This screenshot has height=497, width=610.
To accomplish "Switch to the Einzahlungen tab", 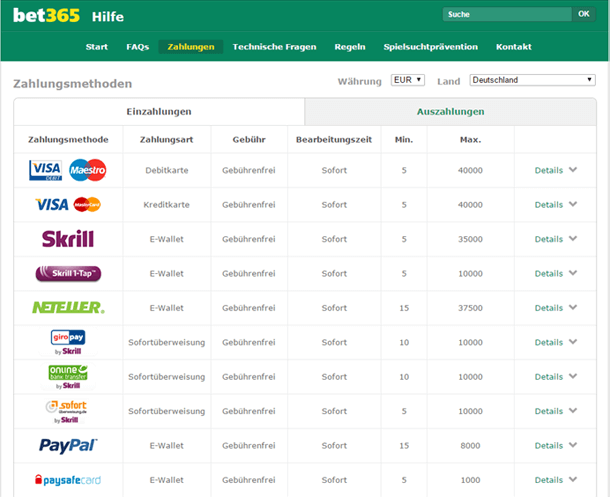I will tap(159, 112).
